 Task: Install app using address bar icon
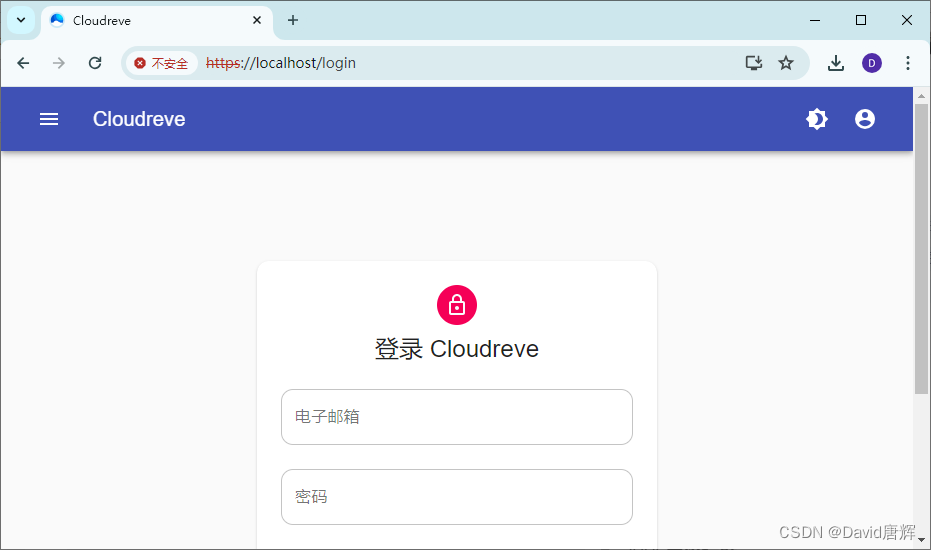point(753,63)
